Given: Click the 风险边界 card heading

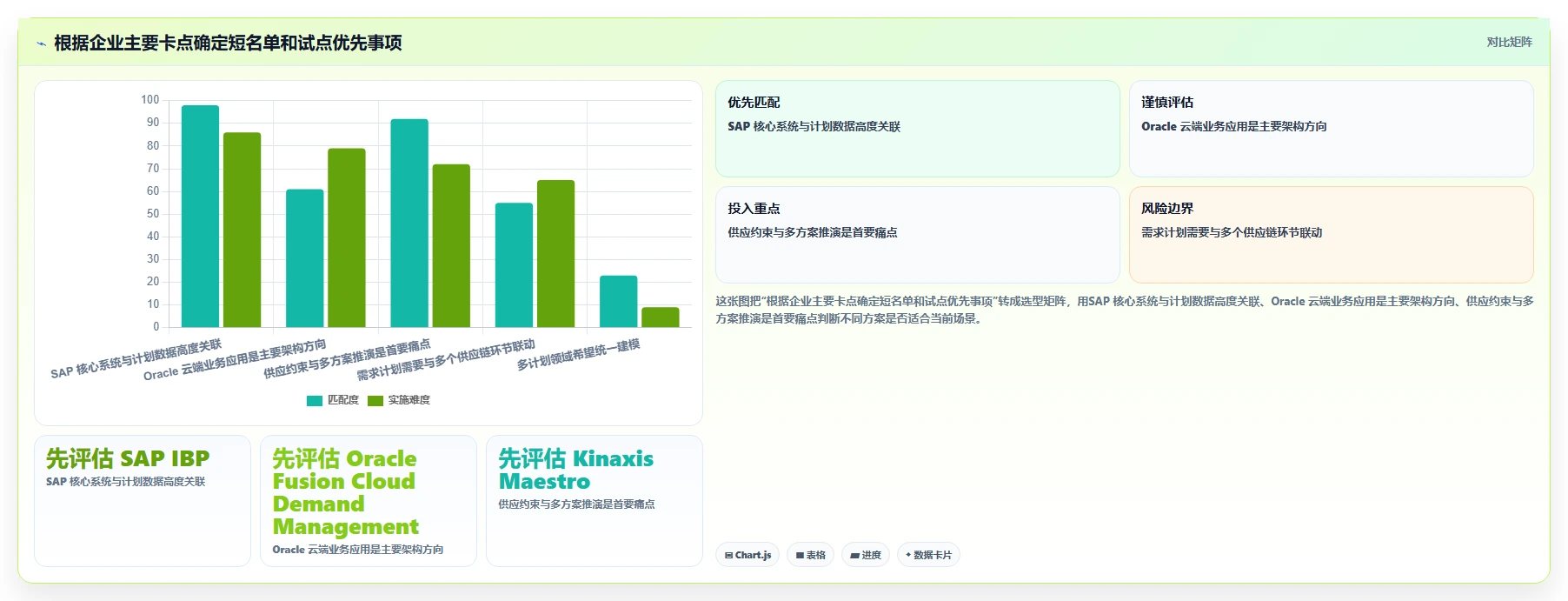Looking at the screenshot, I should (1167, 209).
